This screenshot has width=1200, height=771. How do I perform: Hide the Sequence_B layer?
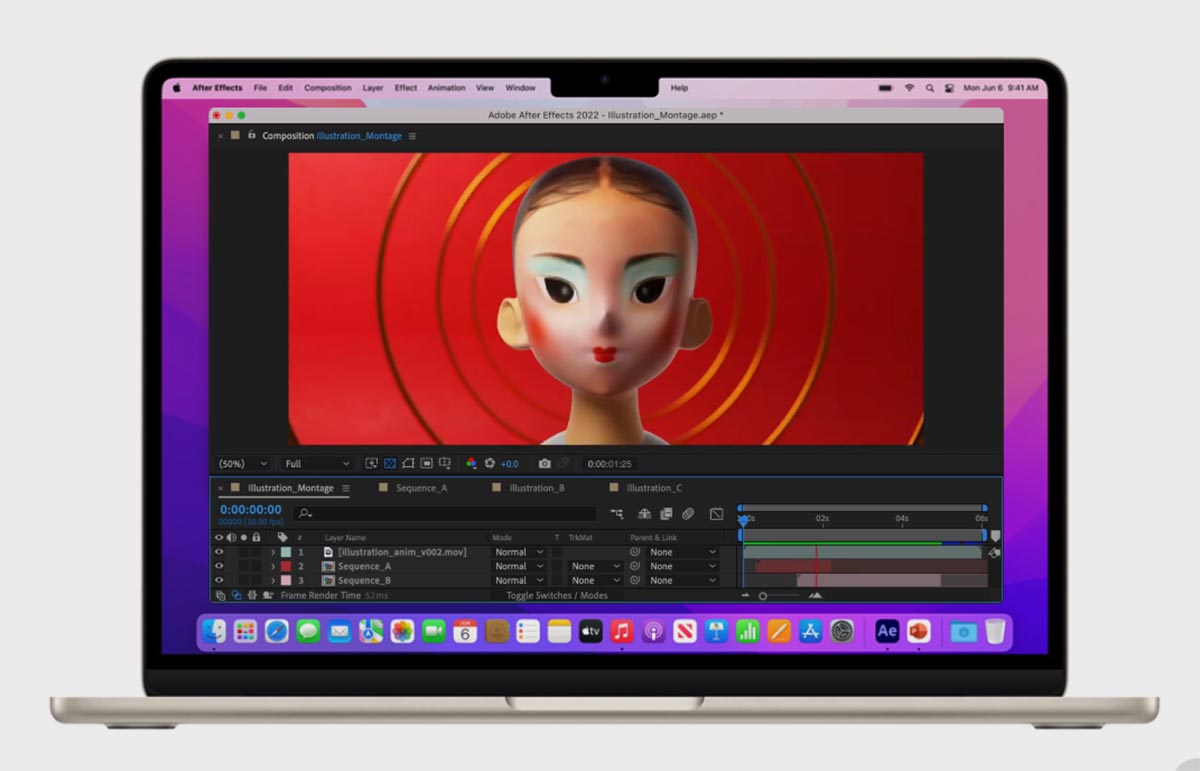tap(219, 580)
